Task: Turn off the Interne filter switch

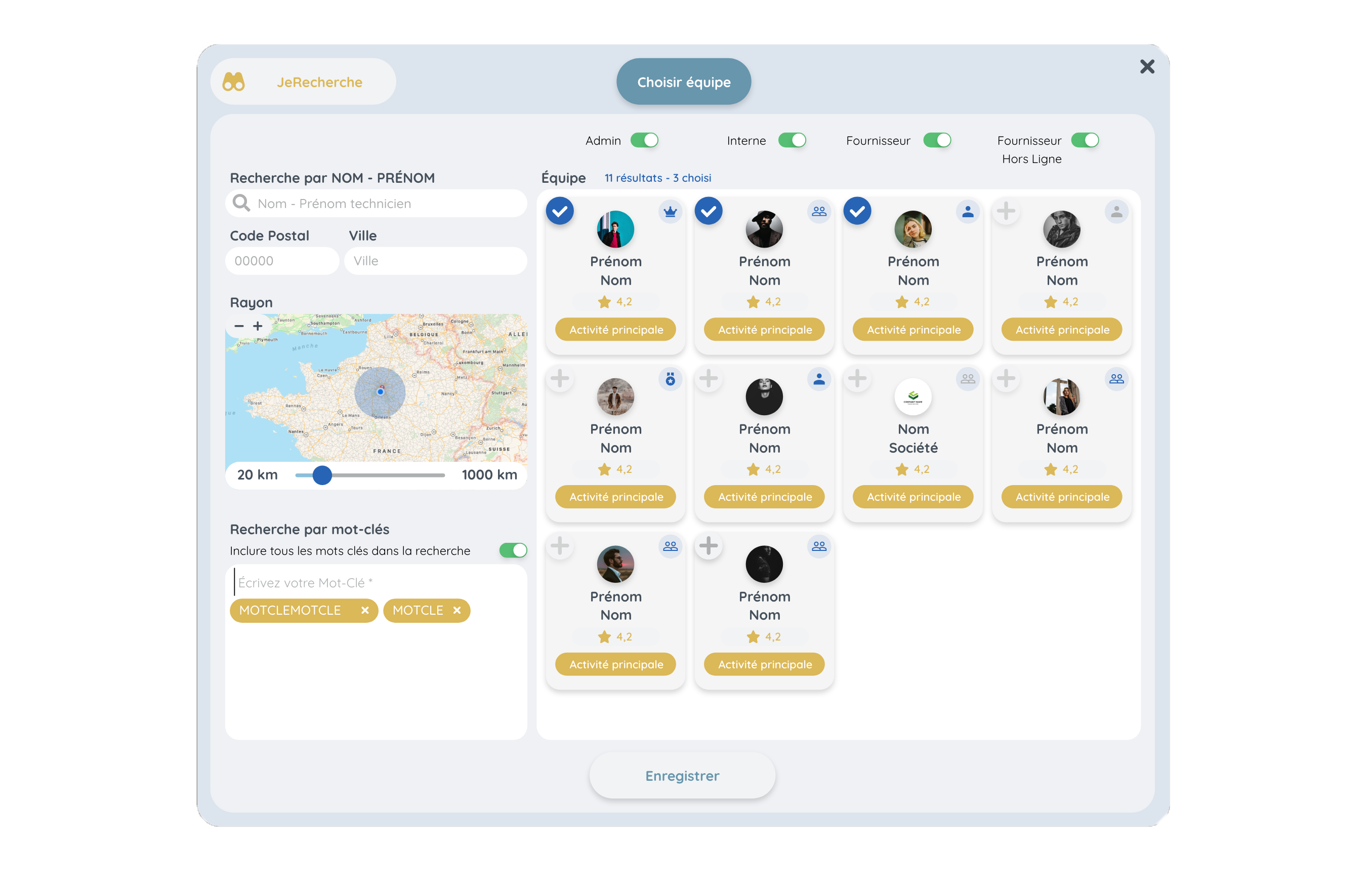Action: 792,140
